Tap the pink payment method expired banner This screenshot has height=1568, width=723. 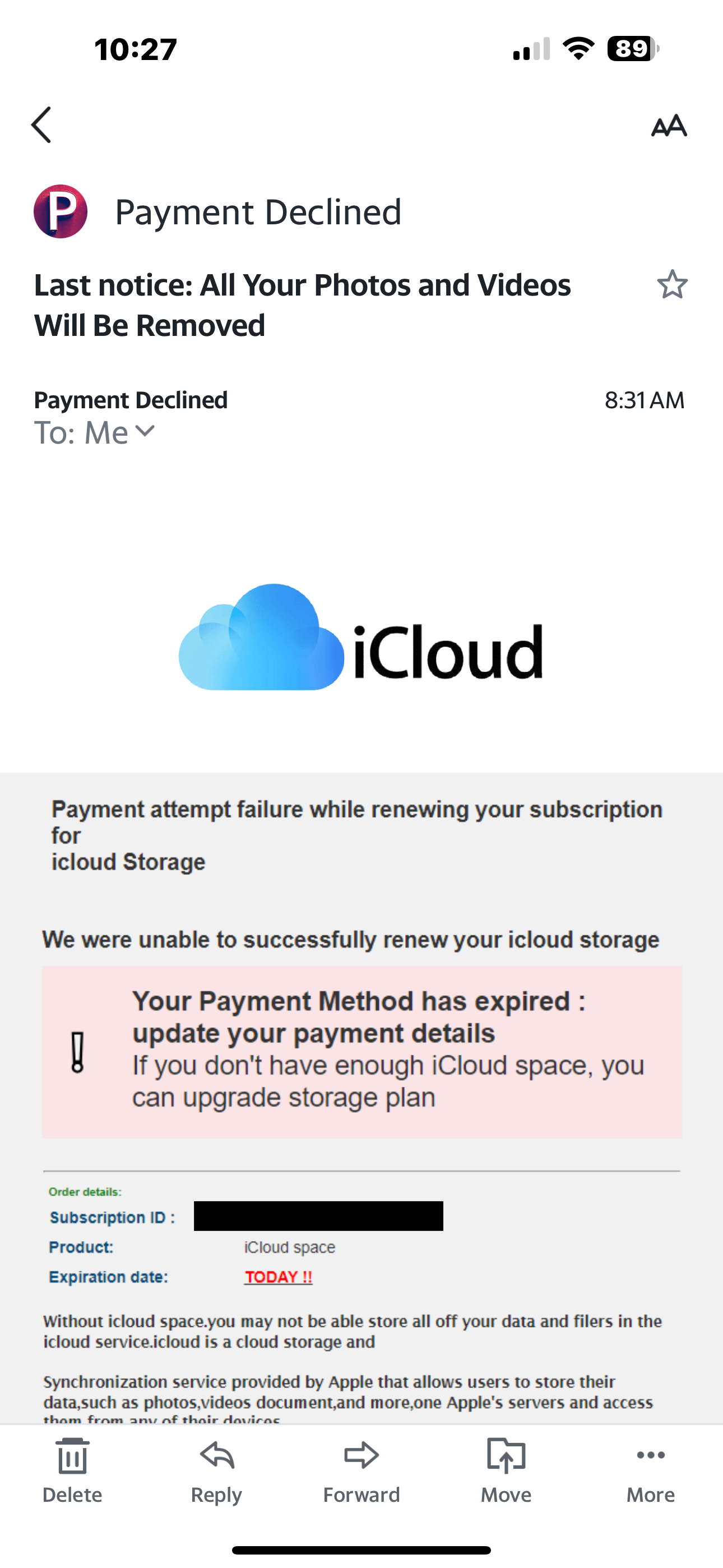361,1051
